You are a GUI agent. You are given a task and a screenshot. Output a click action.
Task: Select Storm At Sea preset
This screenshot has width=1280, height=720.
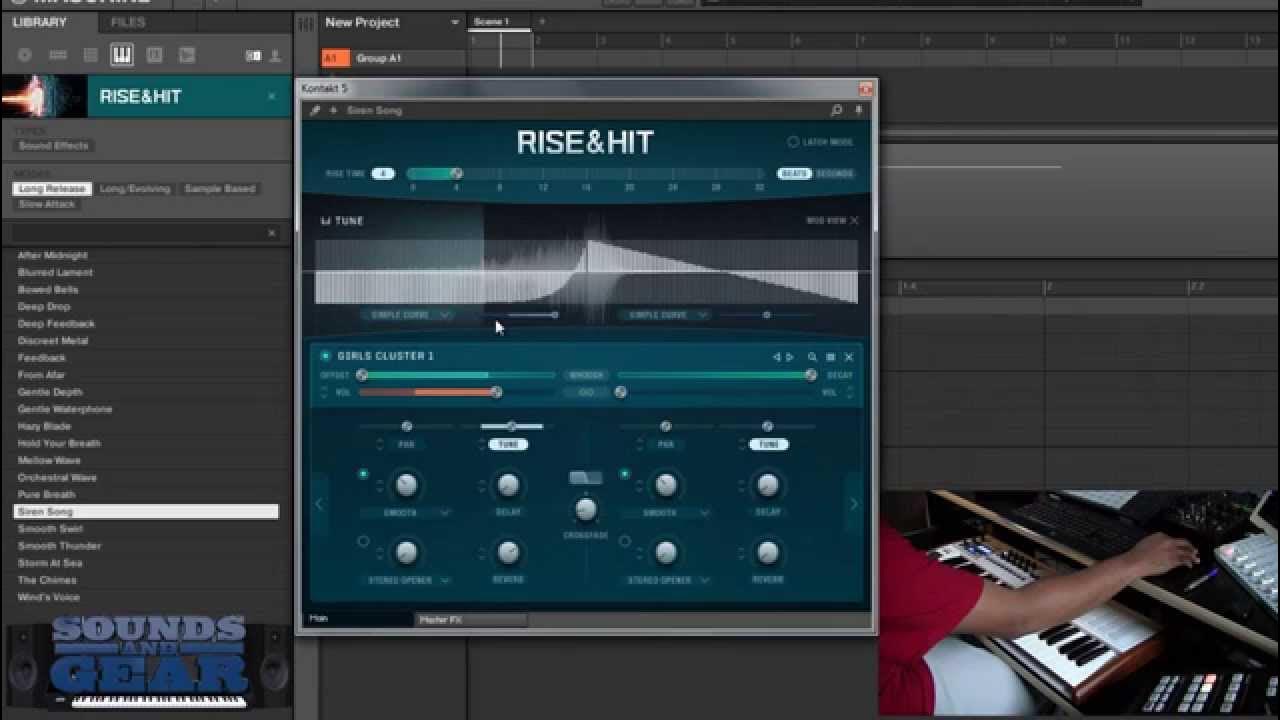50,563
